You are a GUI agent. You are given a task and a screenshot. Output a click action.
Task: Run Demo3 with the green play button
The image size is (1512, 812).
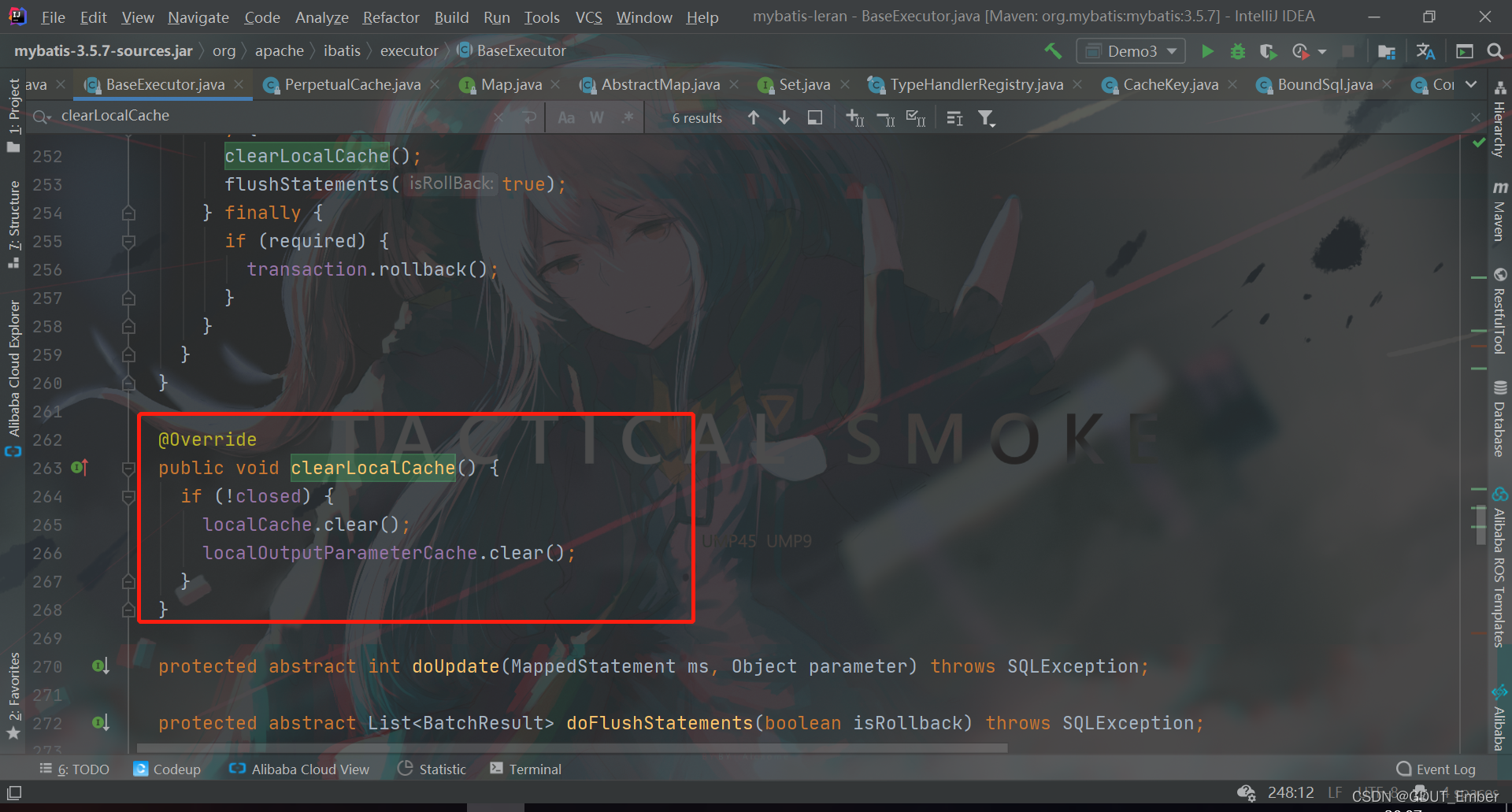[x=1207, y=51]
